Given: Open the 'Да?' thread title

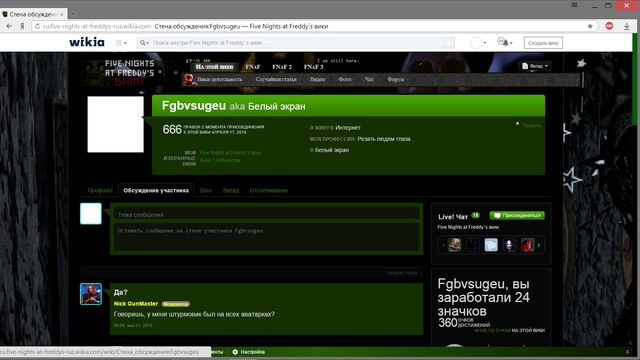Looking at the screenshot, I should (x=120, y=292).
